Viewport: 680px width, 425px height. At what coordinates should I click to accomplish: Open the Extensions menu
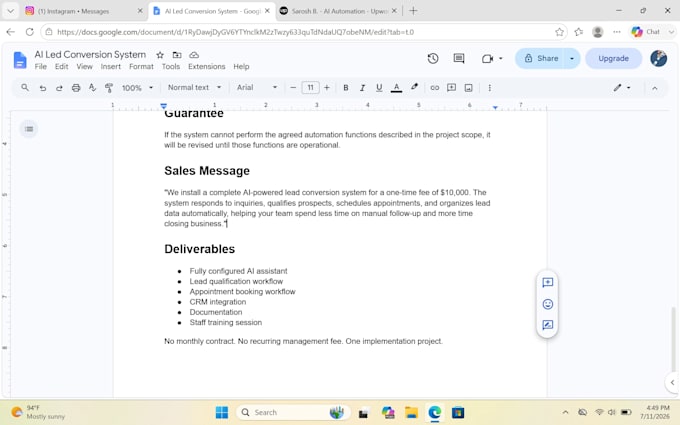pyautogui.click(x=206, y=67)
